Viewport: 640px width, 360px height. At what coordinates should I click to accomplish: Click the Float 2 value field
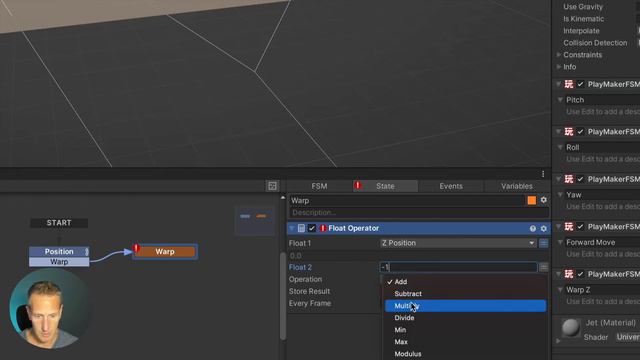pyautogui.click(x=458, y=267)
